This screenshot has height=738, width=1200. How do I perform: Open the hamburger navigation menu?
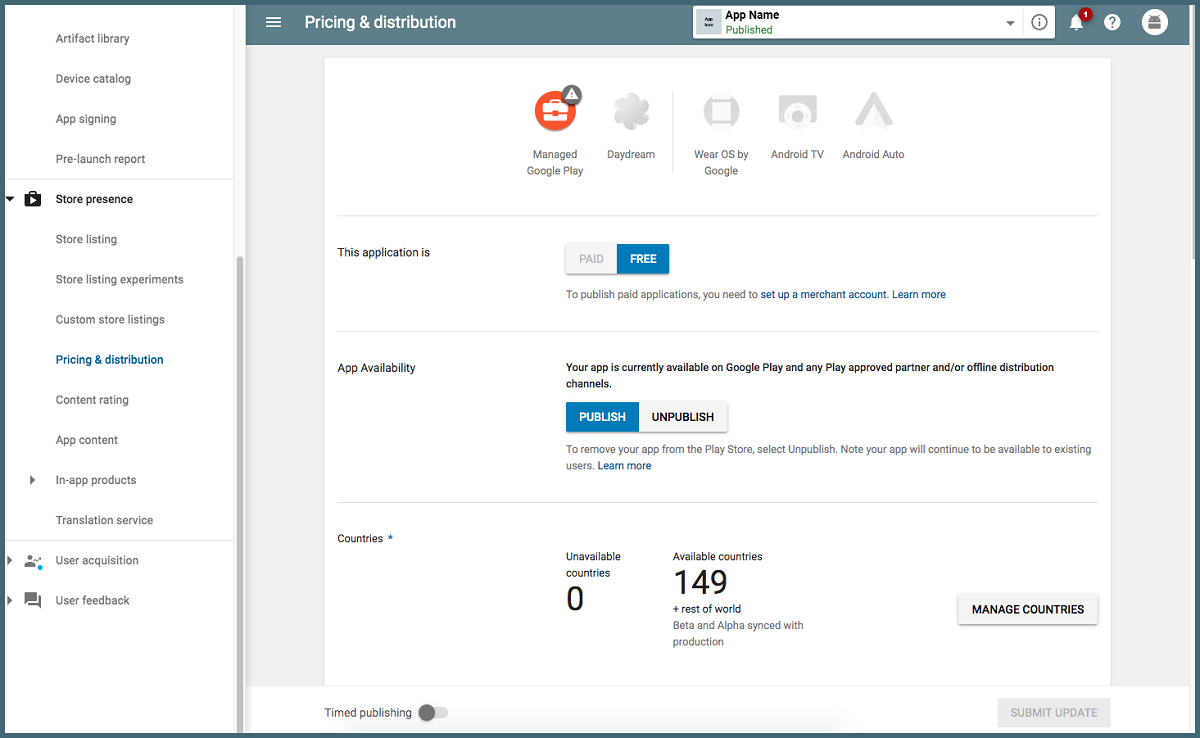click(273, 22)
